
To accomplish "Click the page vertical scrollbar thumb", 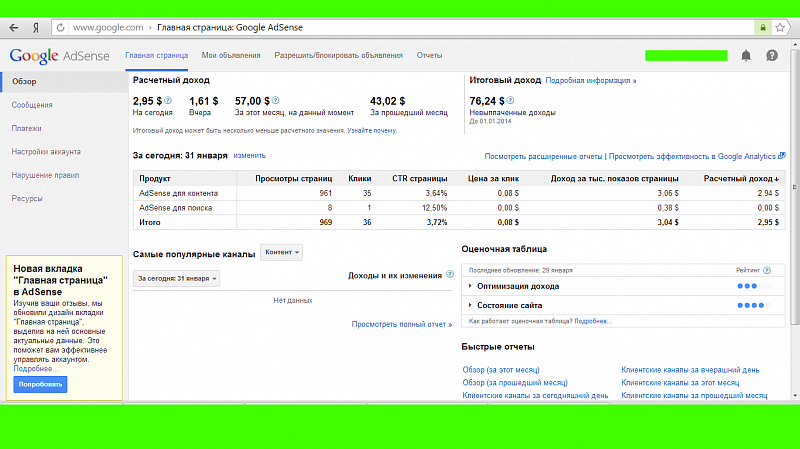I will pyautogui.click(x=794, y=187).
